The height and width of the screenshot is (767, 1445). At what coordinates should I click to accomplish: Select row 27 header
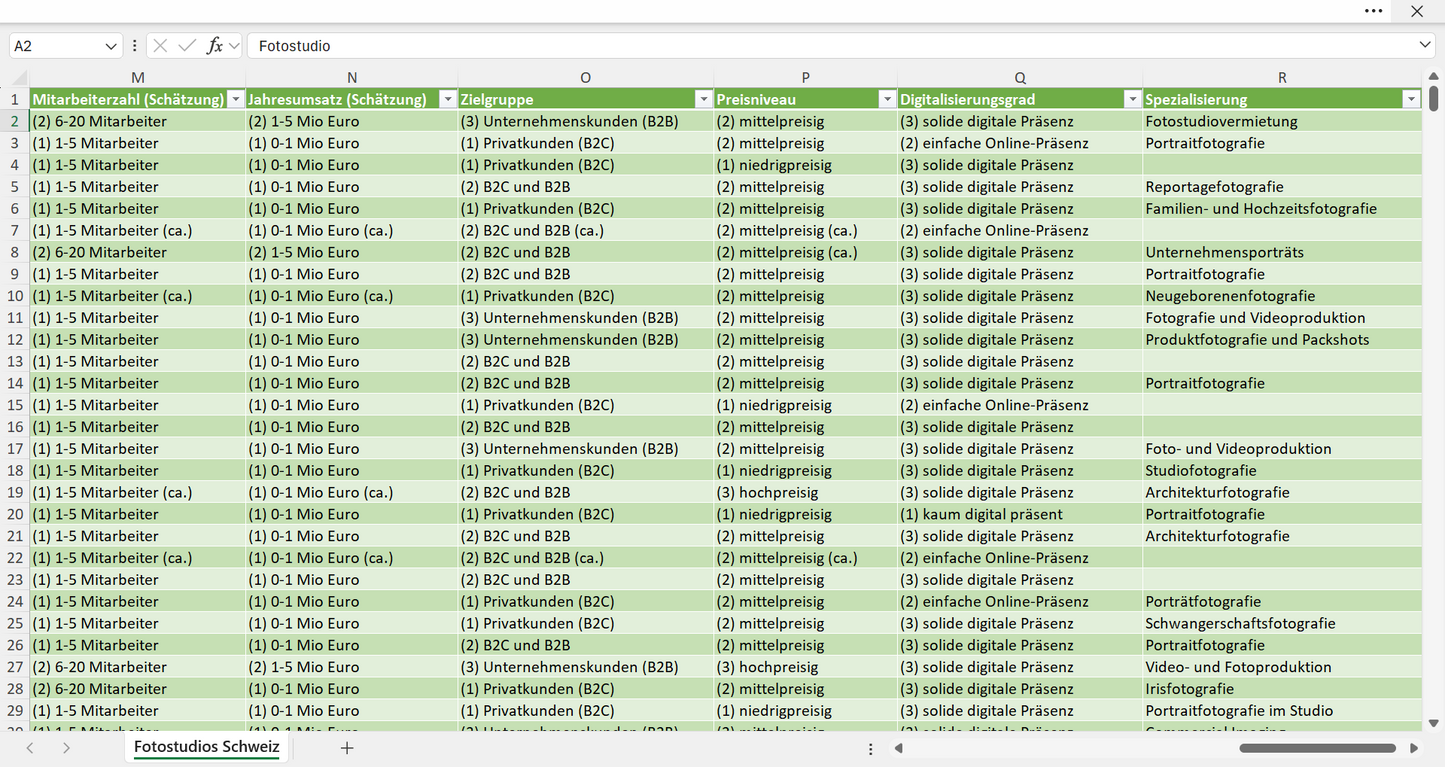[15, 667]
